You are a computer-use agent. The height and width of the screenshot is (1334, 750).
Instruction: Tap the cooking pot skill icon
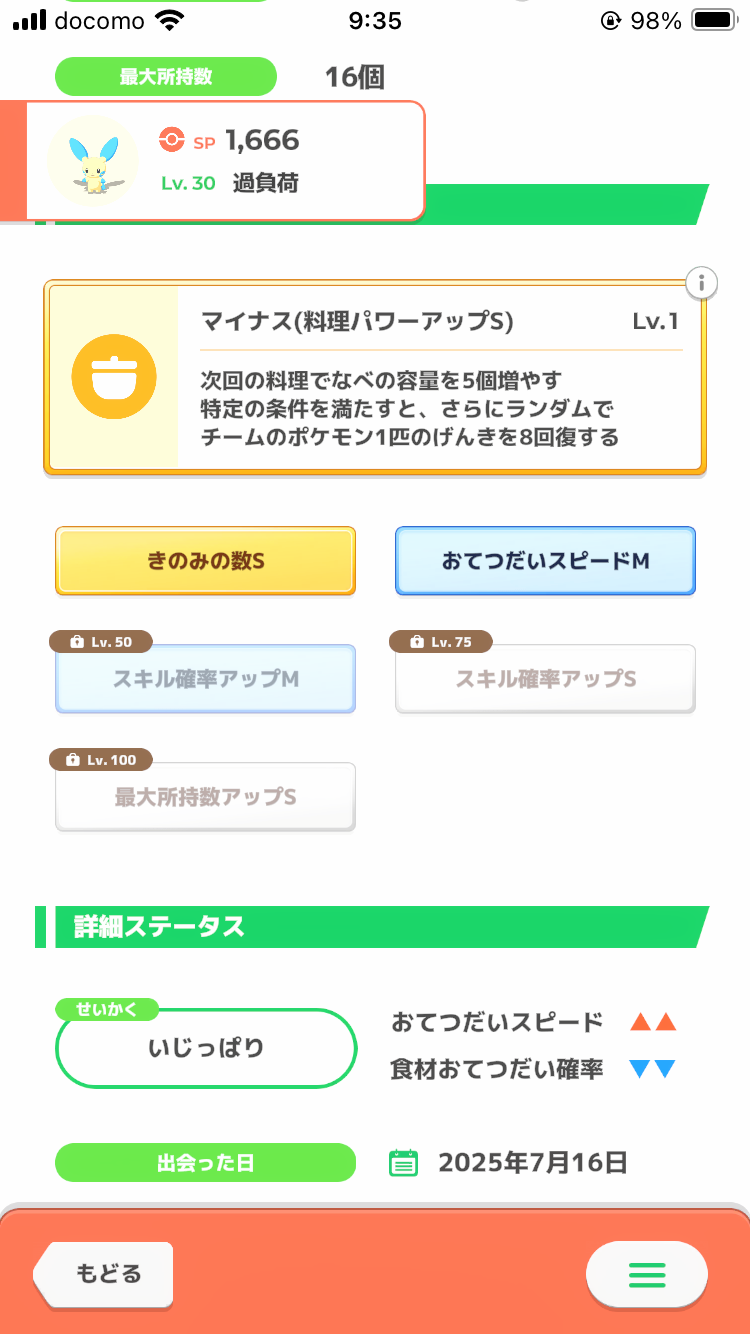(x=114, y=376)
